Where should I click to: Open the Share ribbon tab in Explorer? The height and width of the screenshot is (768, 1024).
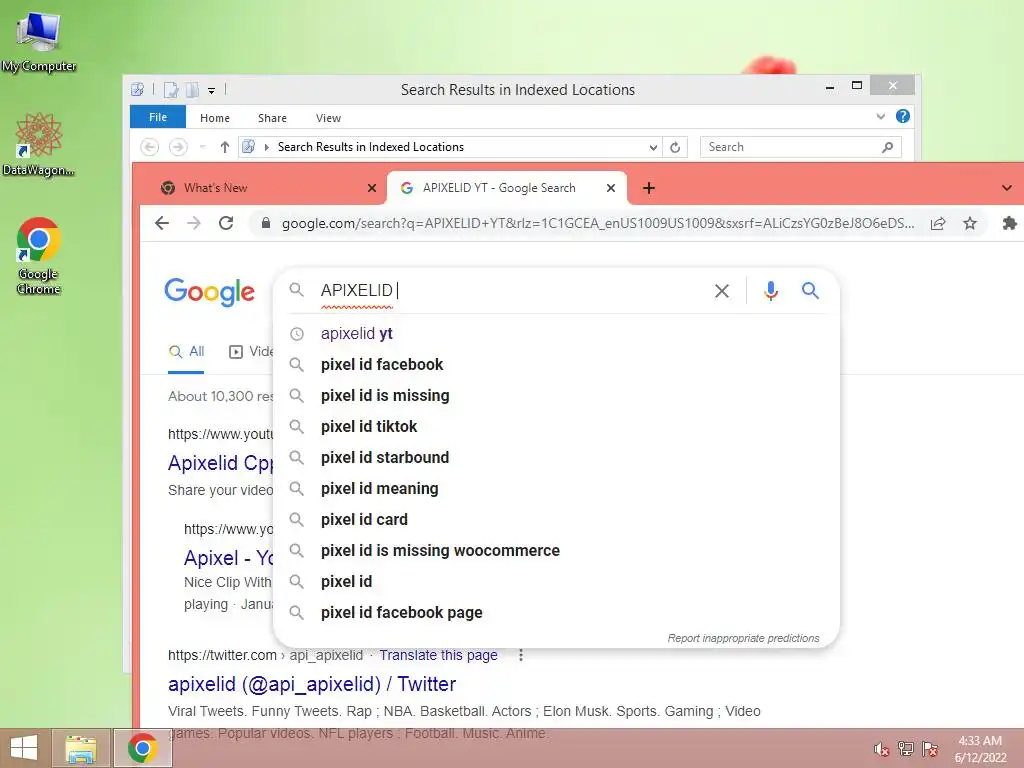pyautogui.click(x=272, y=118)
